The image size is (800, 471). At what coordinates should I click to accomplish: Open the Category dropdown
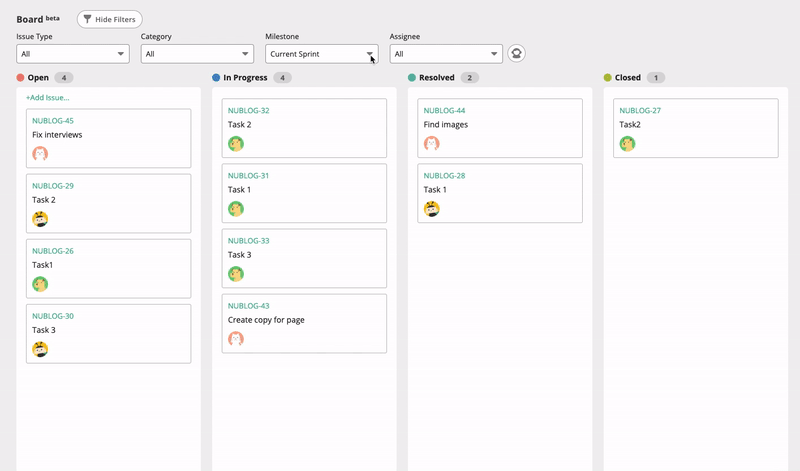tap(197, 54)
